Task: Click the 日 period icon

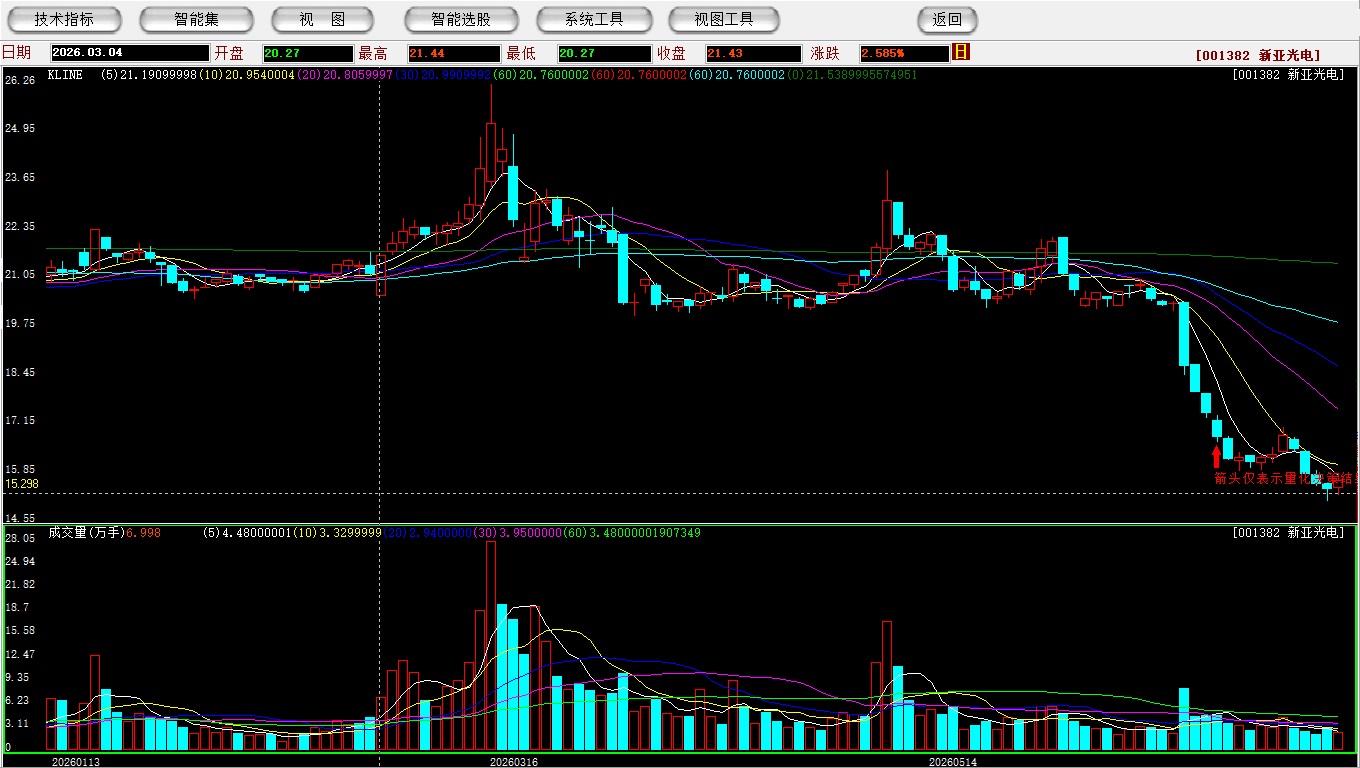Action: coord(961,52)
